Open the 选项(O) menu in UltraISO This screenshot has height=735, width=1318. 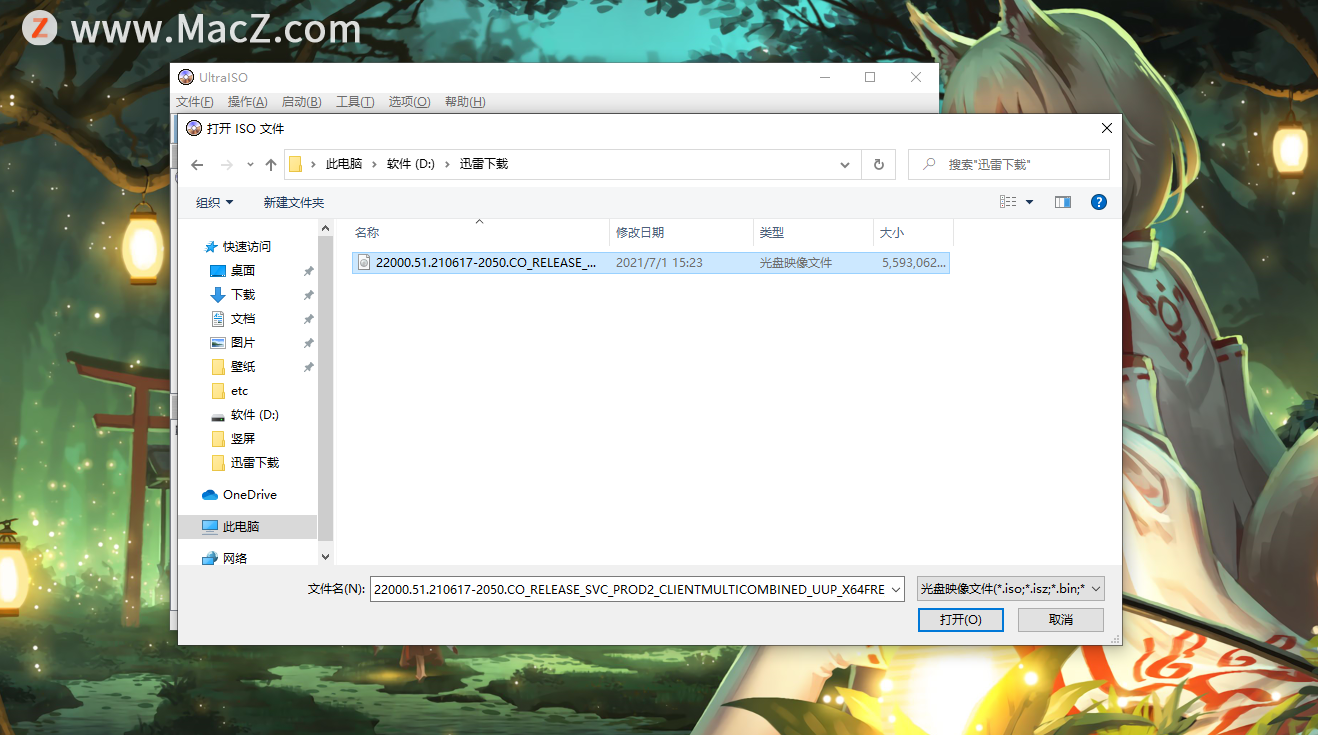(x=409, y=102)
